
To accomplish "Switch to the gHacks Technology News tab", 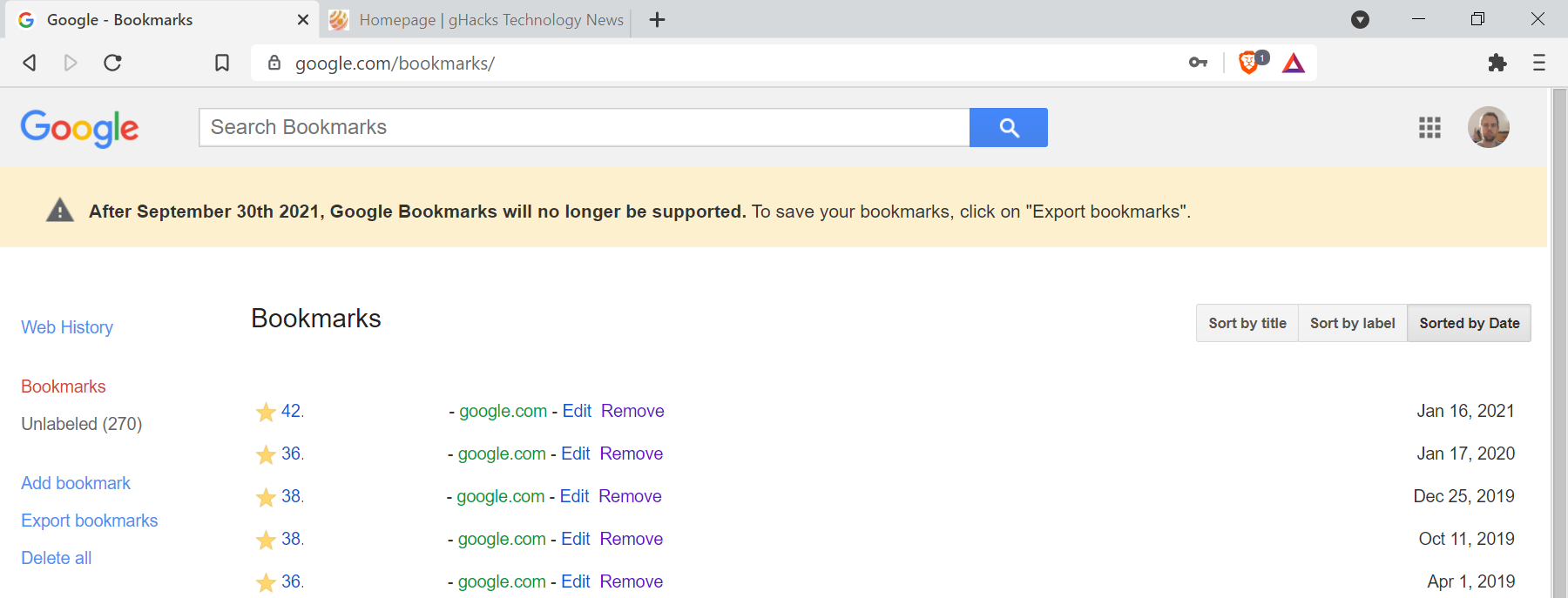I will 477,19.
